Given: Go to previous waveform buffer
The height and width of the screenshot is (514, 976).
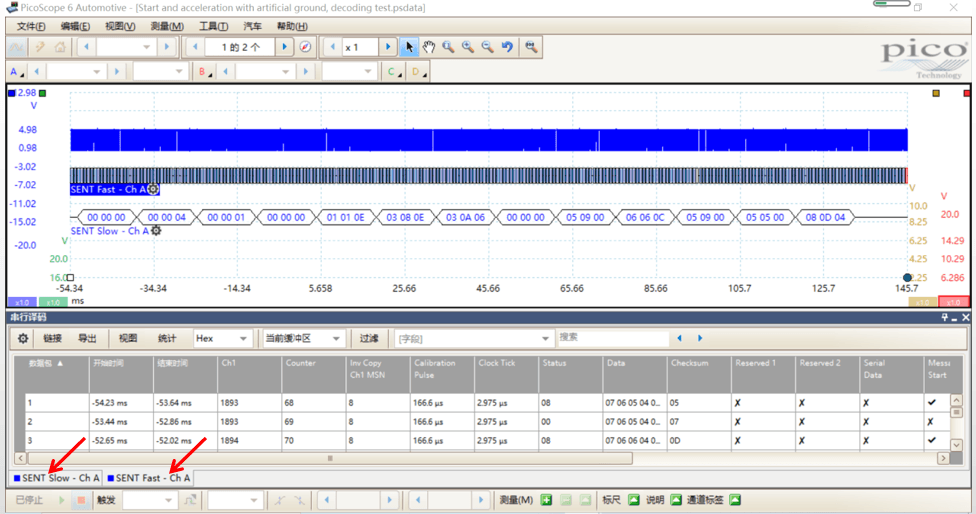Looking at the screenshot, I should point(195,47).
